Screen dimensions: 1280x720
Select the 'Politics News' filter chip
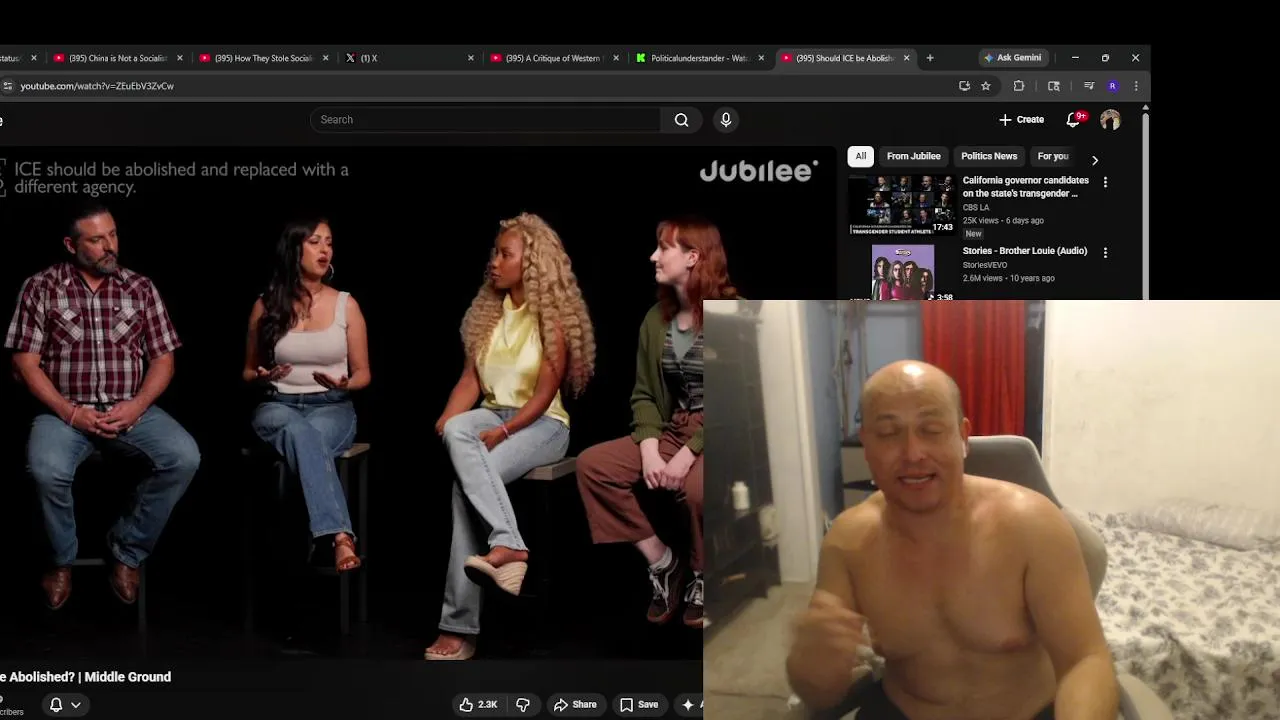(989, 156)
